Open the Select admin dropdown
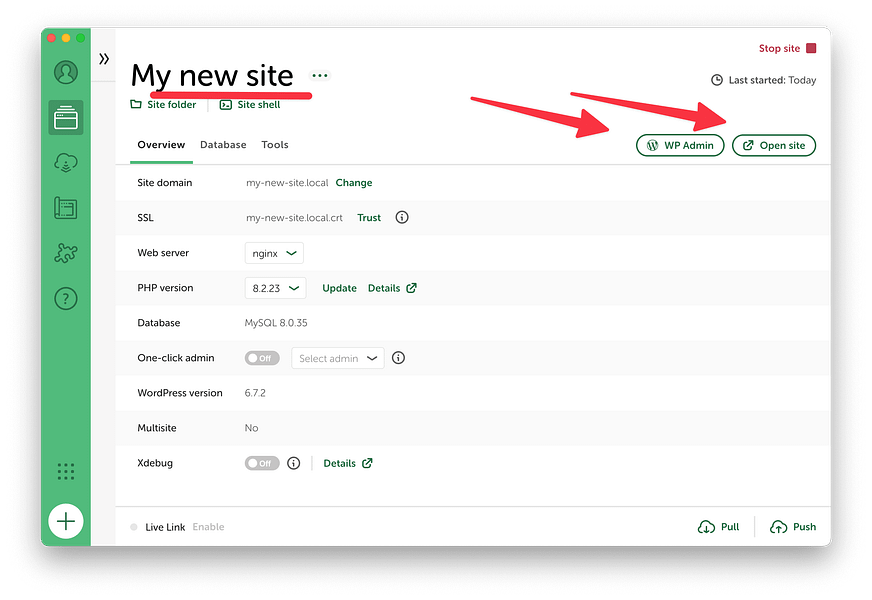872x600 pixels. 335,358
